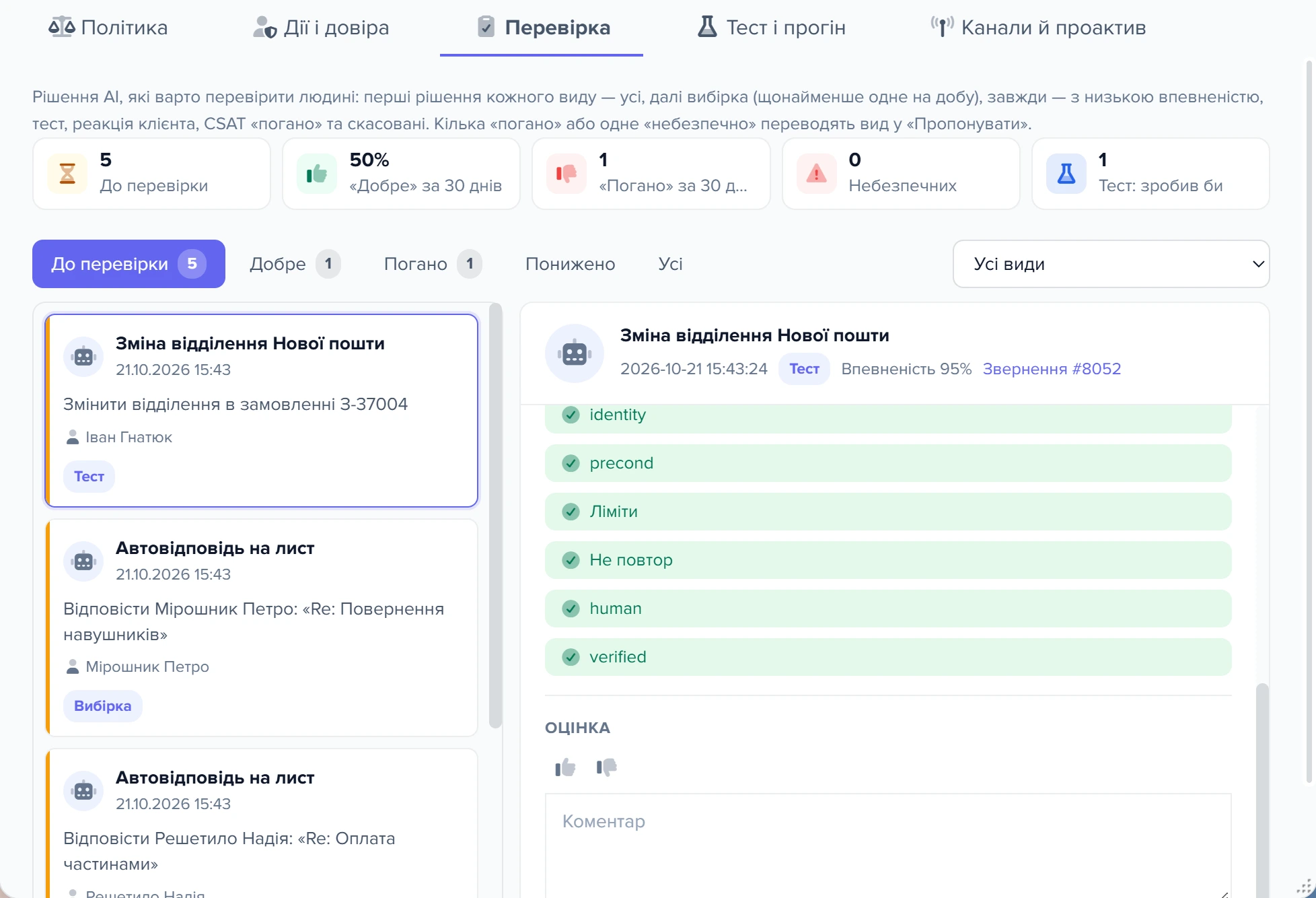The image size is (1316, 898).
Task: Select the Понижено filter
Action: 571,264
